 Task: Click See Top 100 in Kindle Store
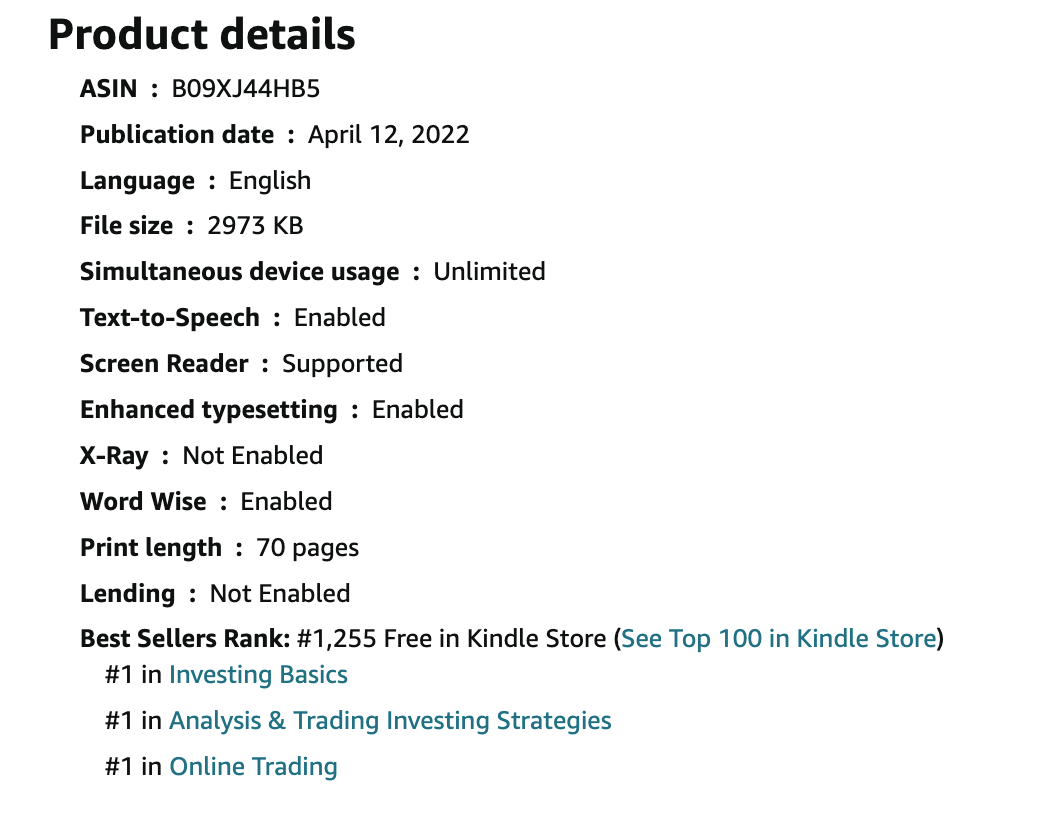tap(779, 639)
